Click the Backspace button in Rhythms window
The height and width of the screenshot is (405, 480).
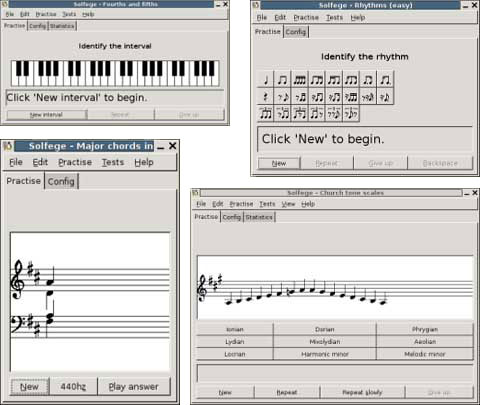tap(440, 163)
